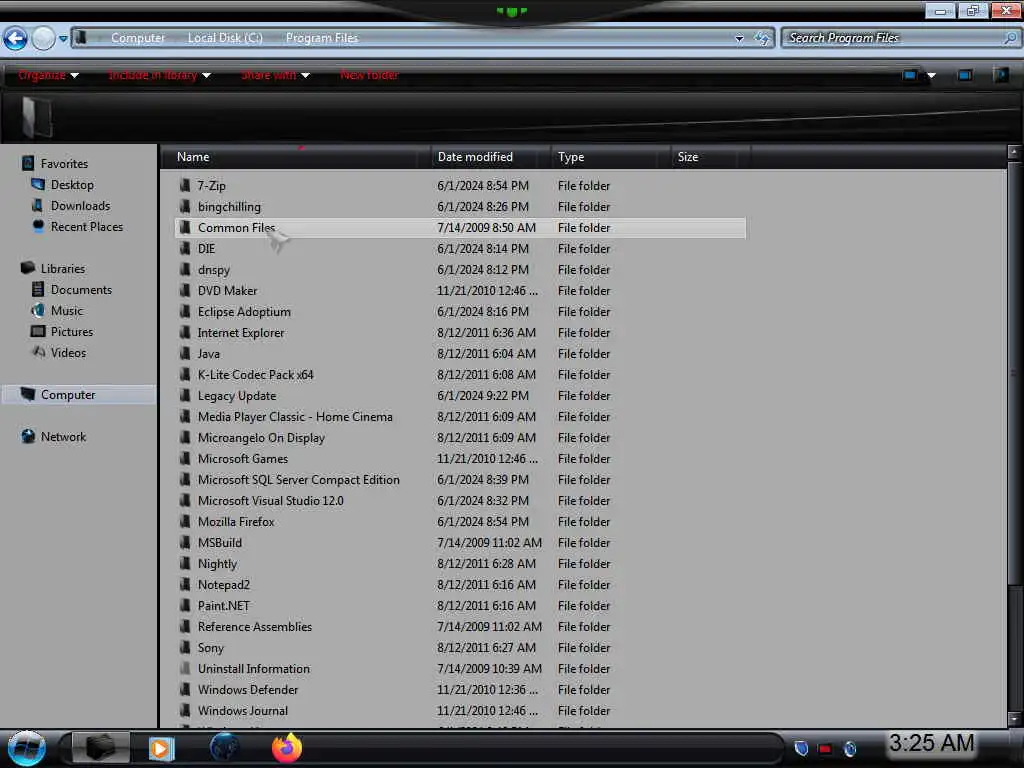Click the Uninstall Information folder icon

[x=185, y=668]
